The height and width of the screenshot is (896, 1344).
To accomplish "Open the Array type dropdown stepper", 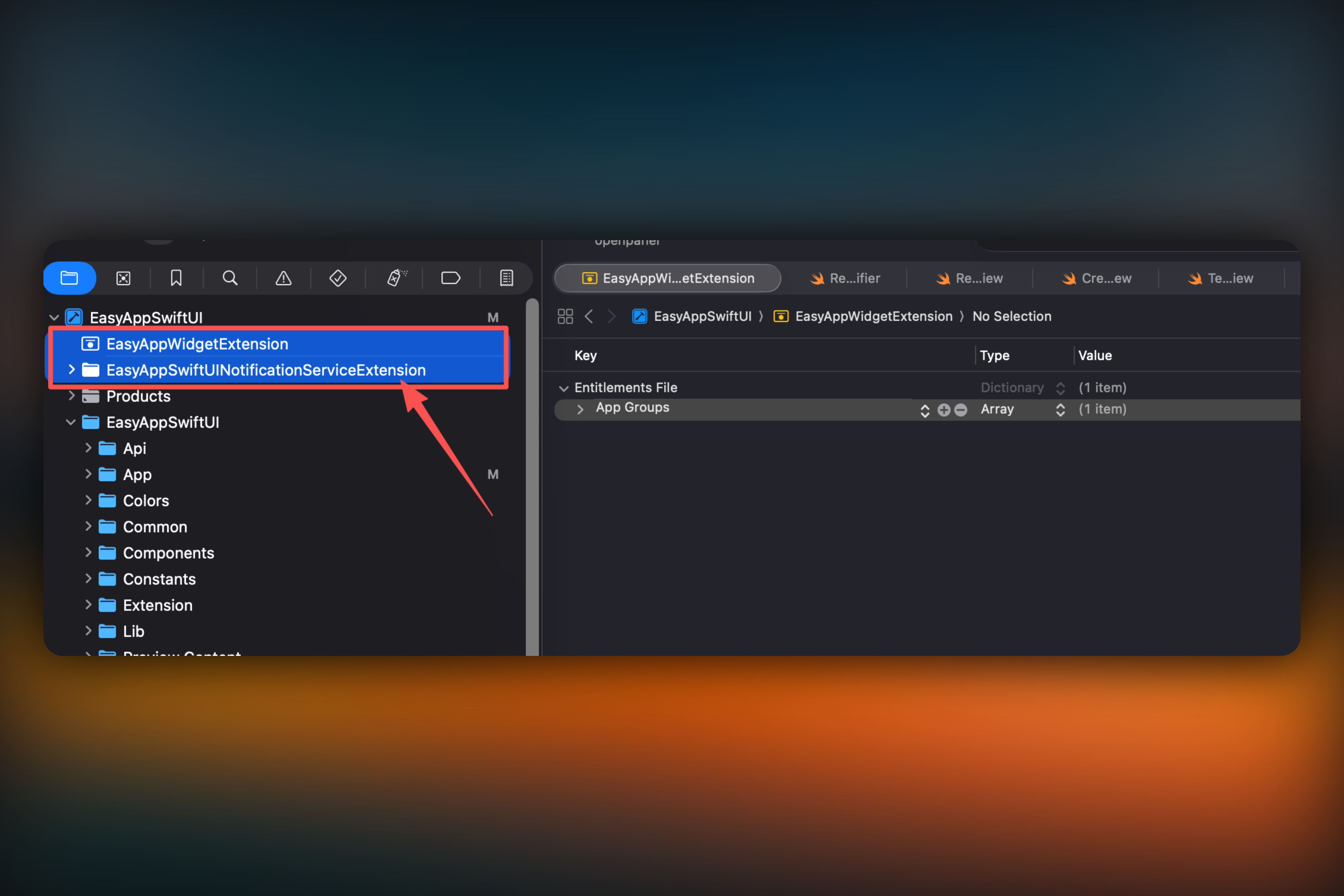I will pyautogui.click(x=1060, y=410).
